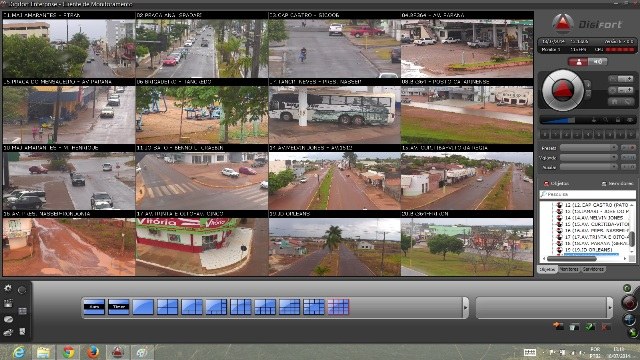This screenshot has width=640, height=360.
Task: Click the Digifort red triangle logo
Action: click(x=563, y=23)
